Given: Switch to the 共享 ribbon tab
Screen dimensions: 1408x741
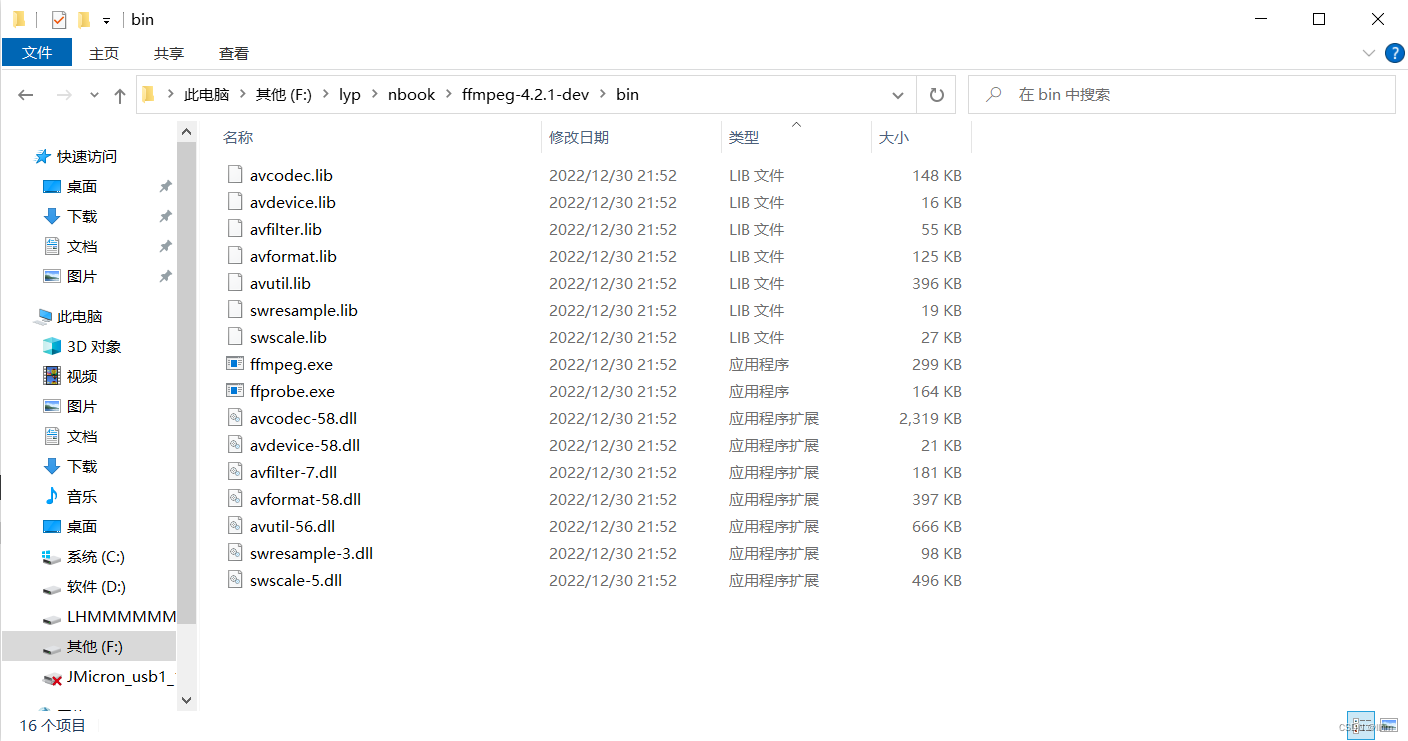Looking at the screenshot, I should tap(169, 53).
